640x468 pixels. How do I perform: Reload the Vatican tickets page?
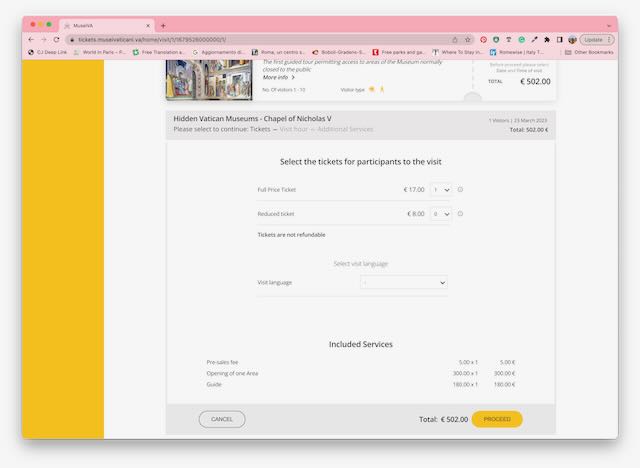(x=56, y=40)
